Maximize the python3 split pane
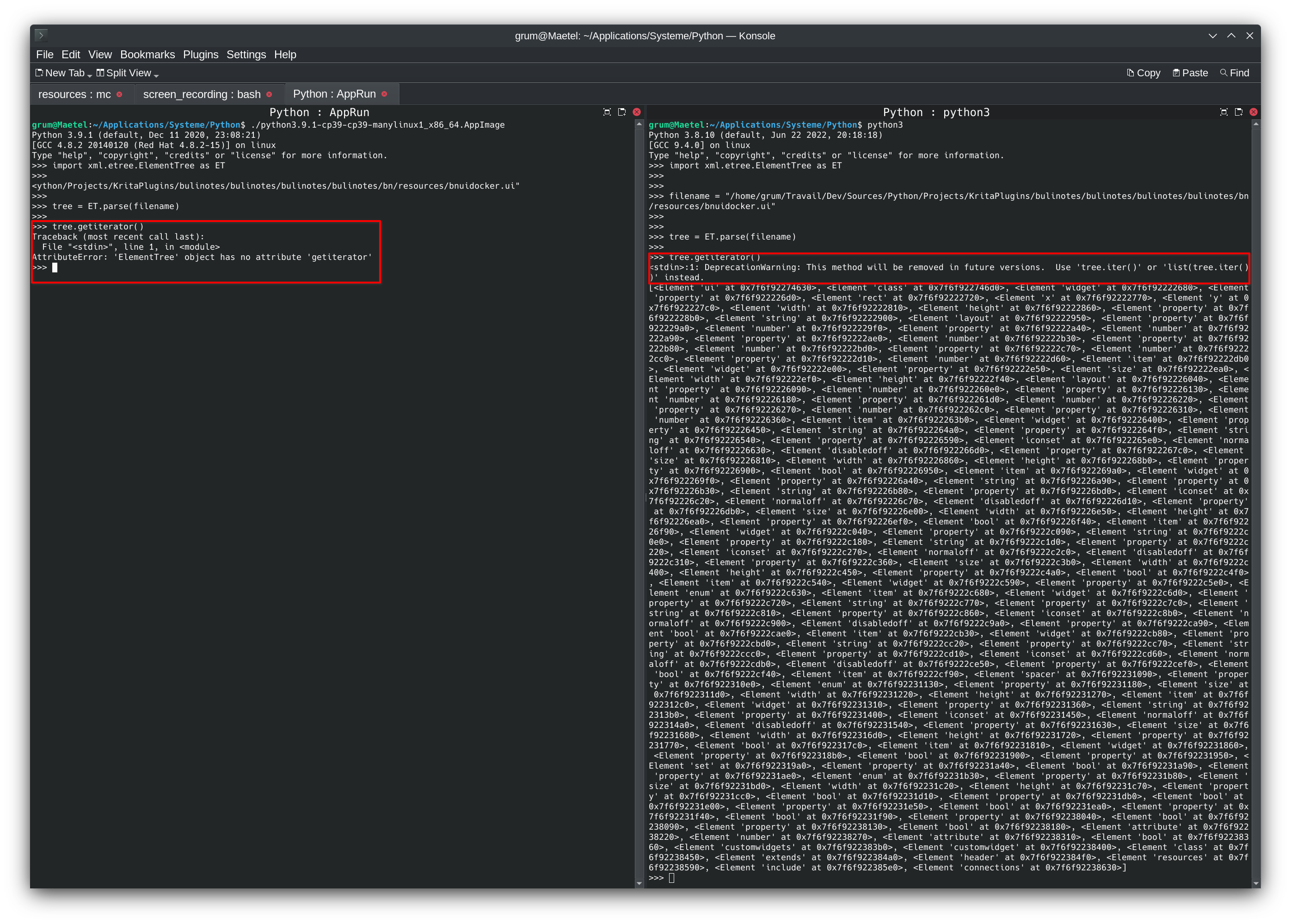1291x924 pixels. pos(1224,112)
